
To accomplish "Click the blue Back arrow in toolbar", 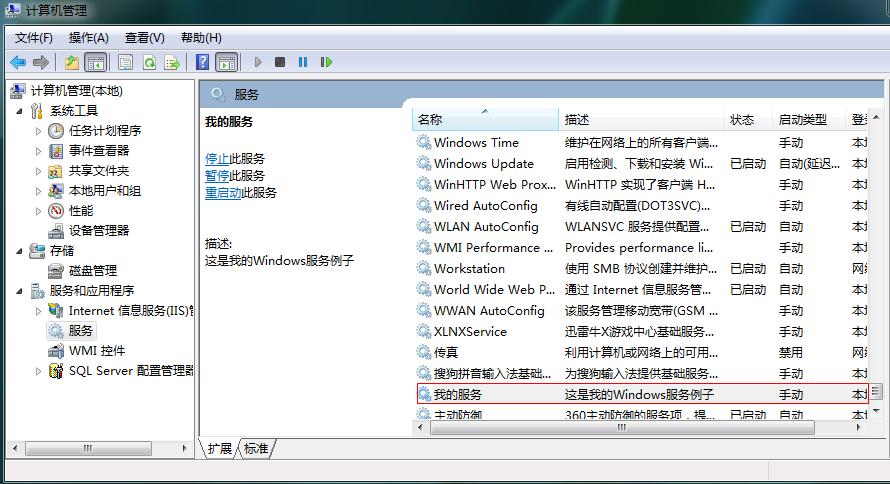I will (x=17, y=62).
